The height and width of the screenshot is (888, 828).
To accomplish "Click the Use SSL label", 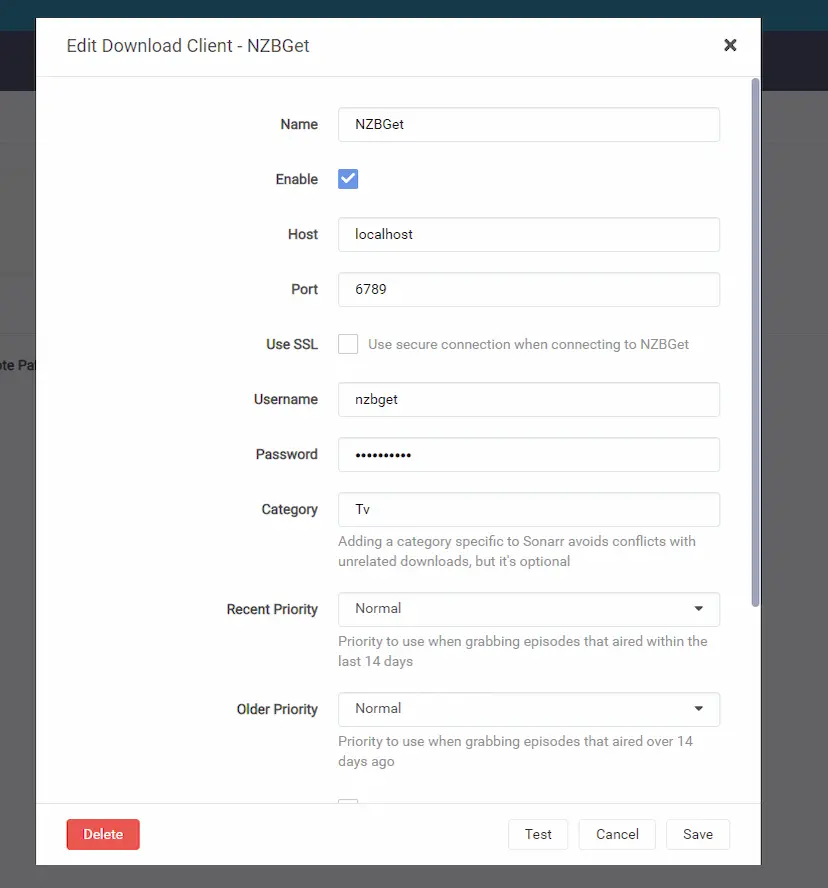I will tap(292, 344).
